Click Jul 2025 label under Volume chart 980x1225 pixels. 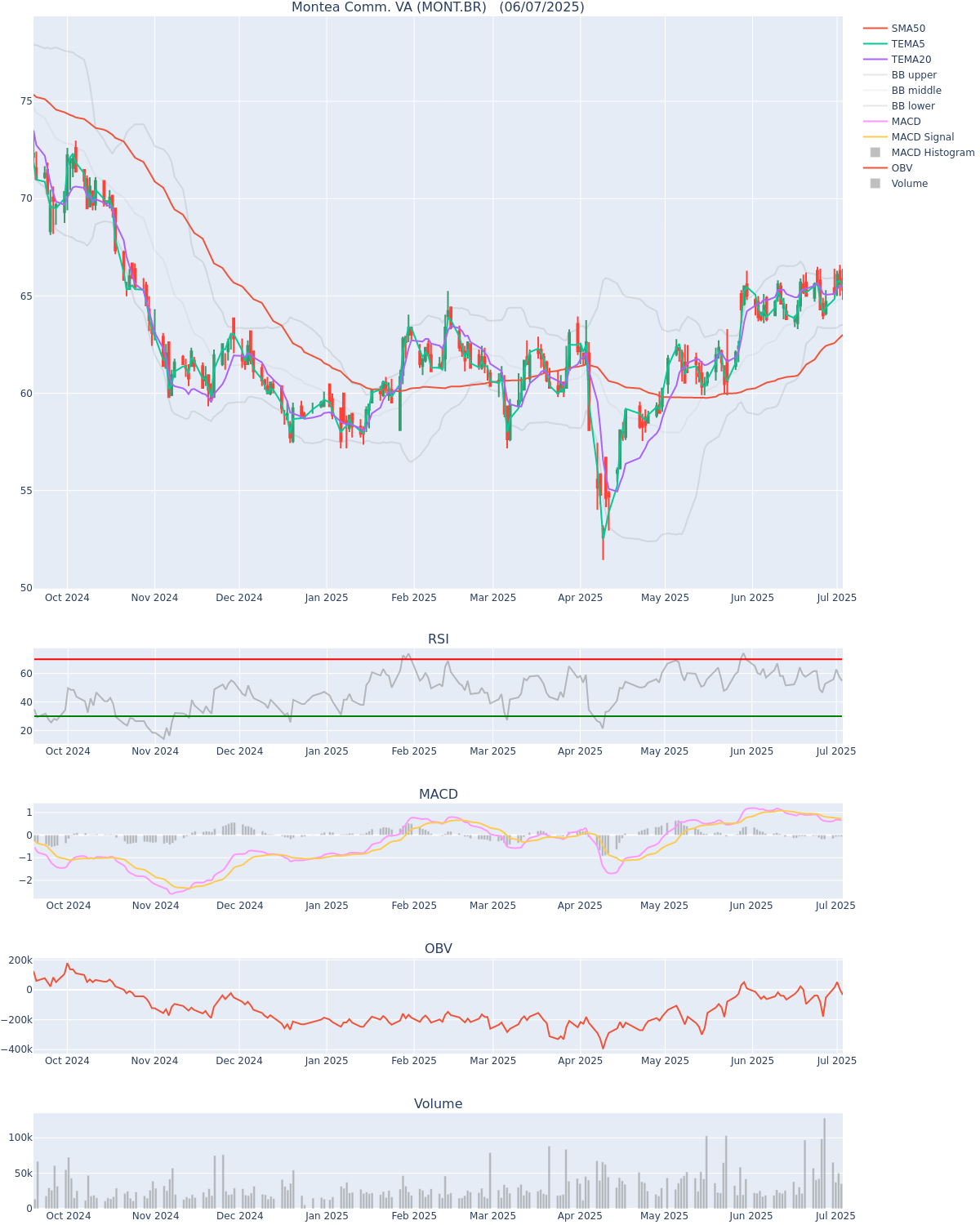coord(835,1216)
